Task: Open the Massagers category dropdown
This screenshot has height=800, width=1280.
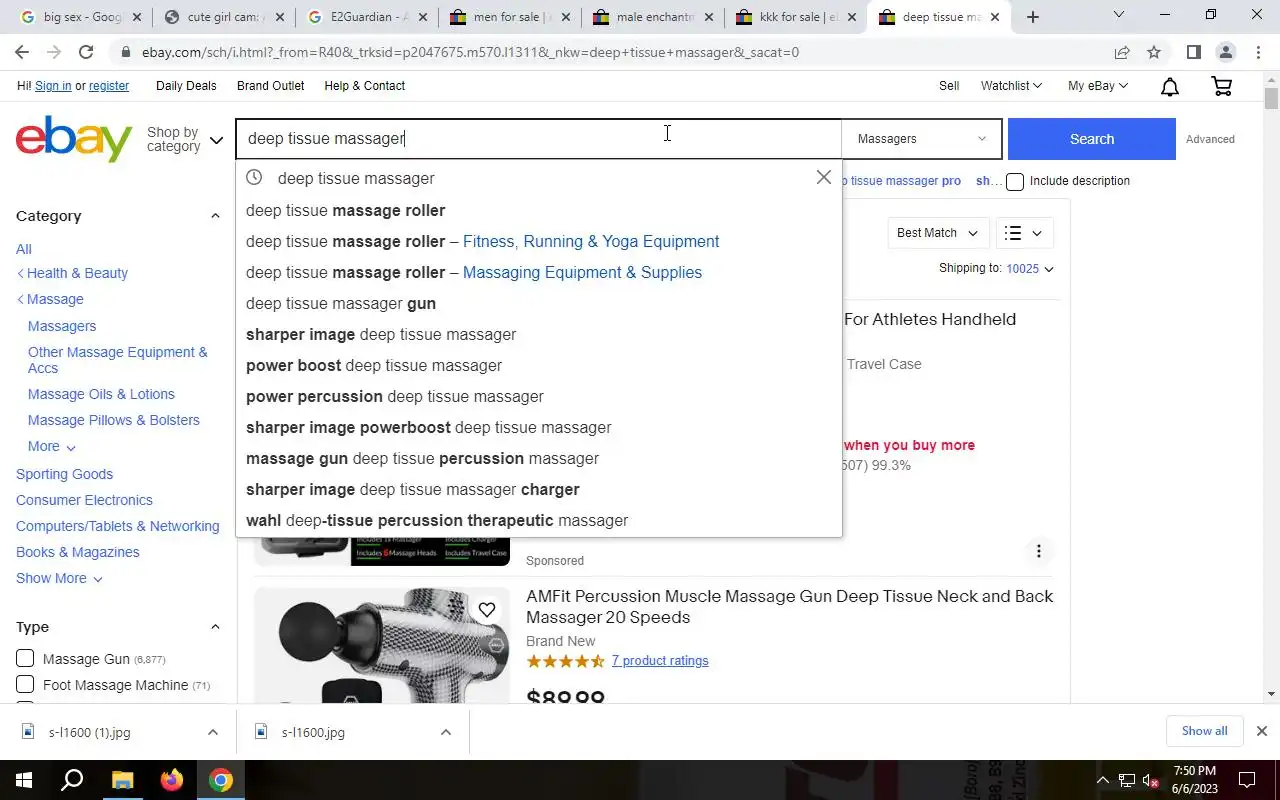Action: (921, 139)
